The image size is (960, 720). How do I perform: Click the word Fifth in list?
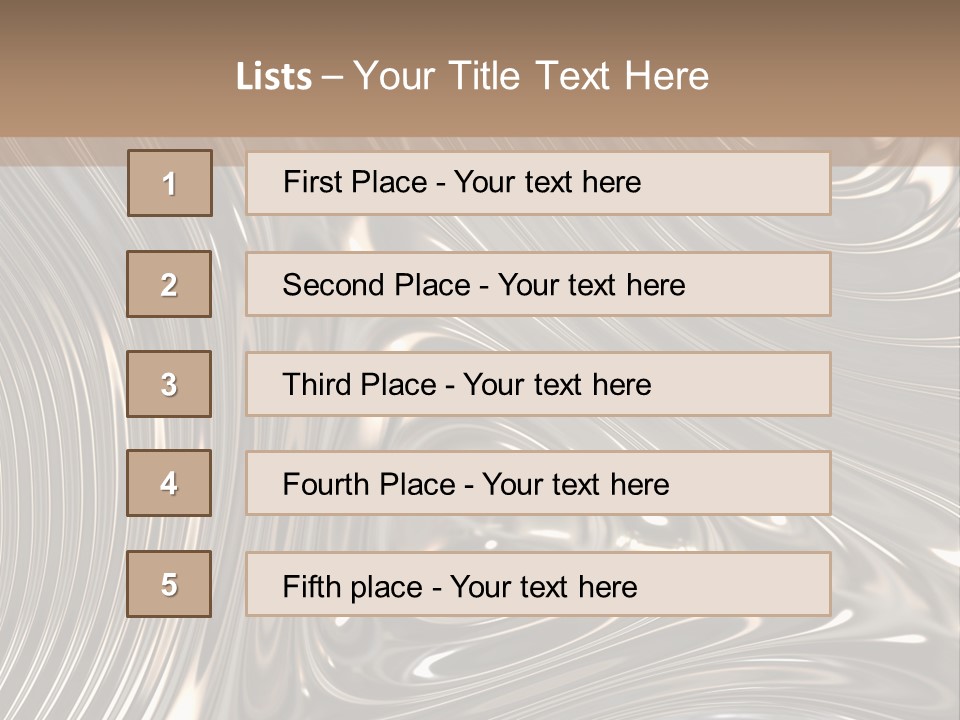(312, 586)
